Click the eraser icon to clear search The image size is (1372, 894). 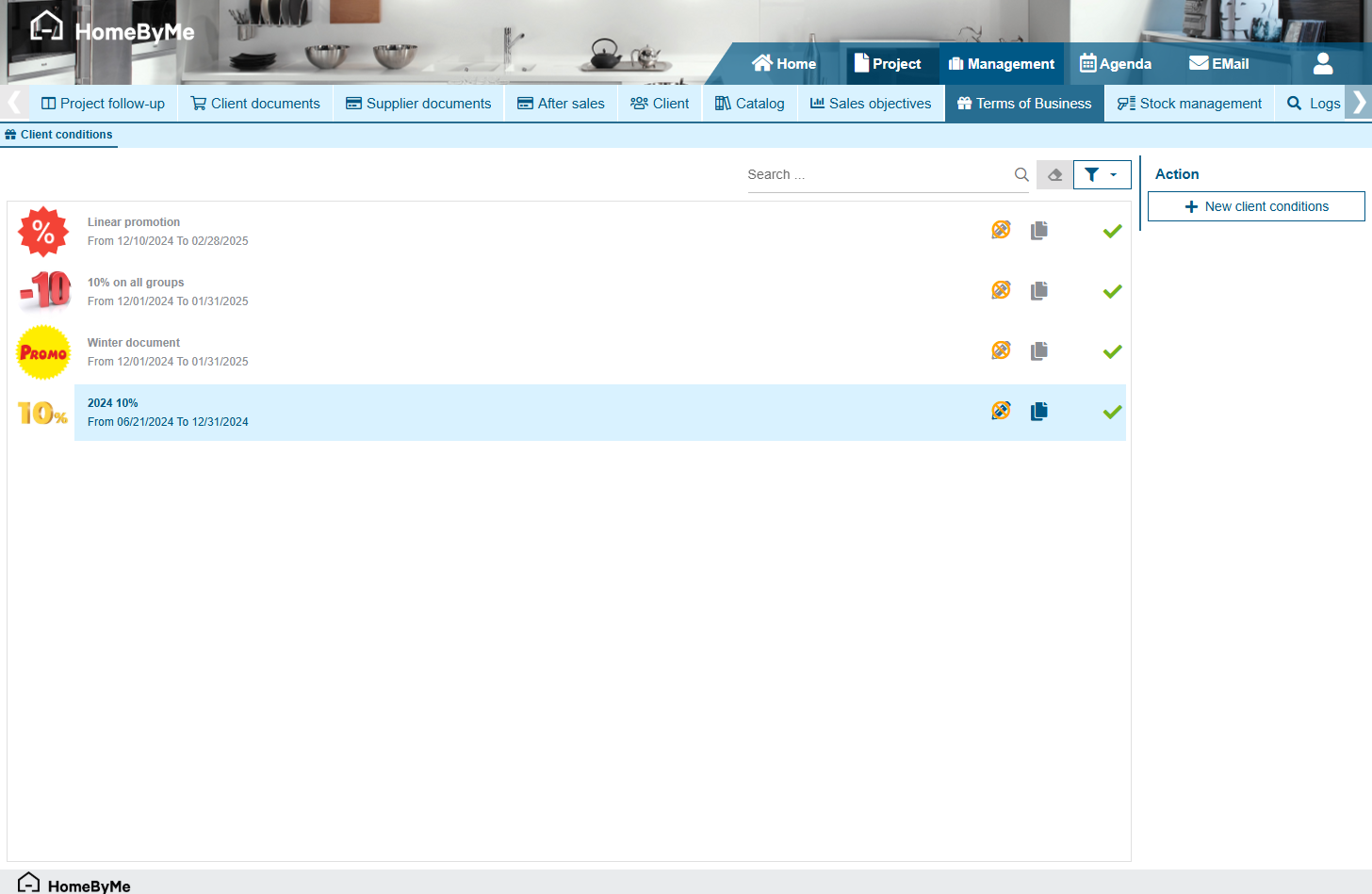[x=1054, y=175]
